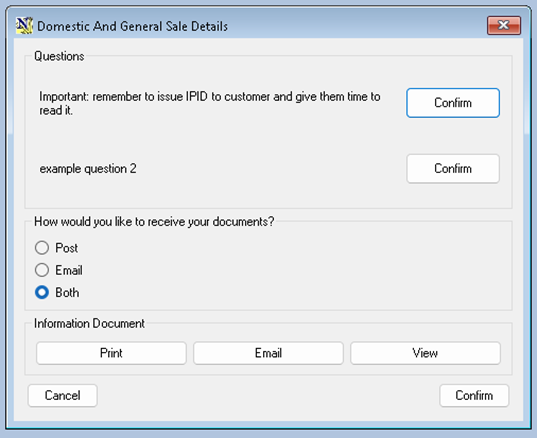Cancel the sale details dialog
The width and height of the screenshot is (537, 438).
pyautogui.click(x=63, y=396)
